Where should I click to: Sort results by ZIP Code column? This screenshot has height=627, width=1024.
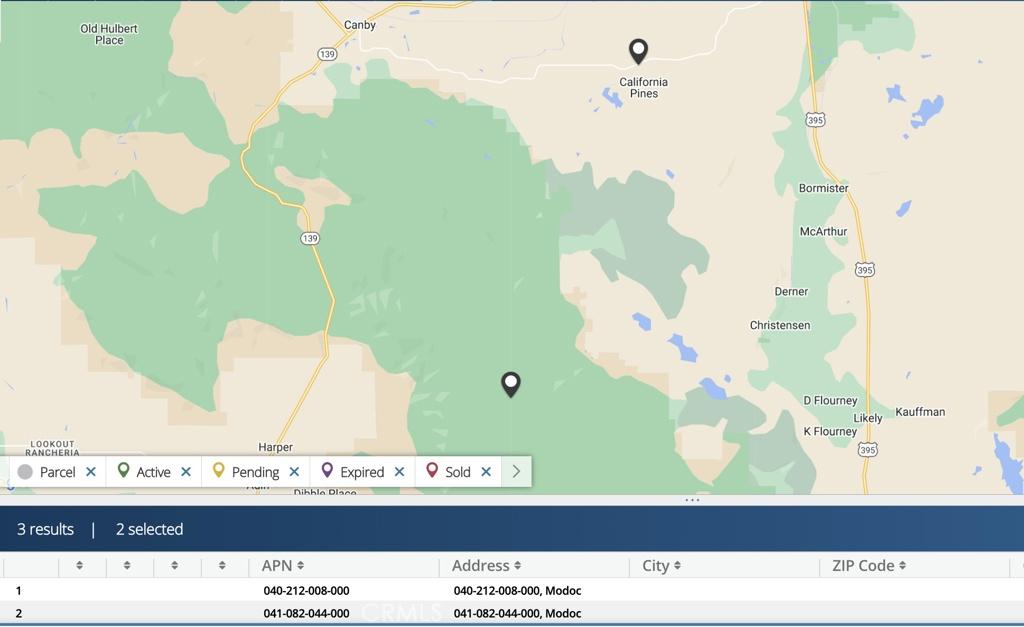(x=868, y=566)
